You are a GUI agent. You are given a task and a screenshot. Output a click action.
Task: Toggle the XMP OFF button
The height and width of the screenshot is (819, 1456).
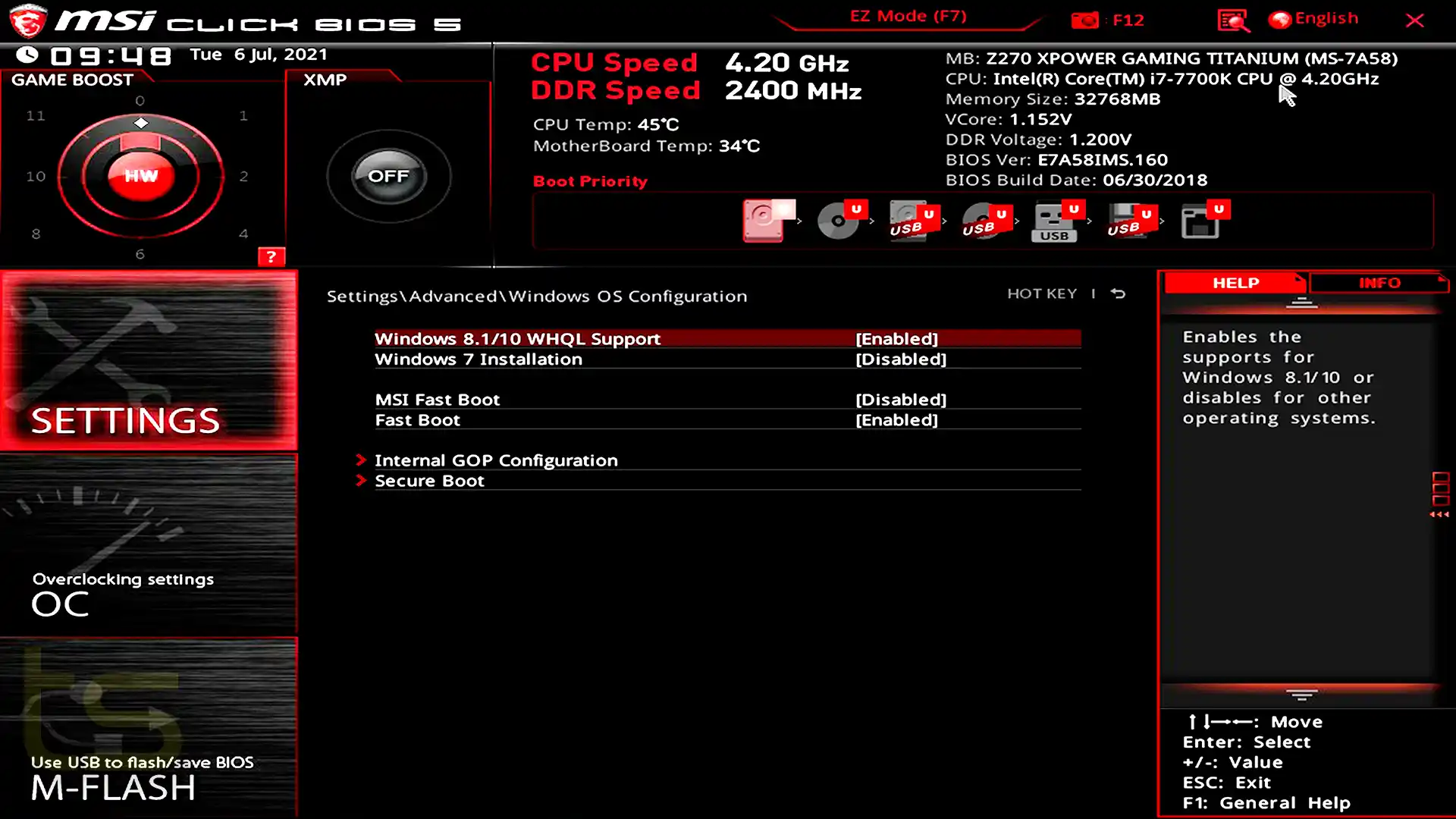(388, 176)
